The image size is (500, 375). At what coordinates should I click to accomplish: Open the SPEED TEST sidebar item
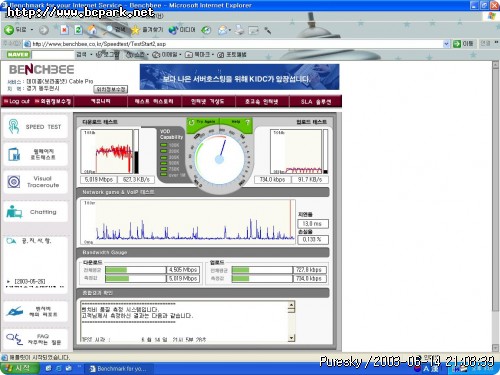pos(35,127)
